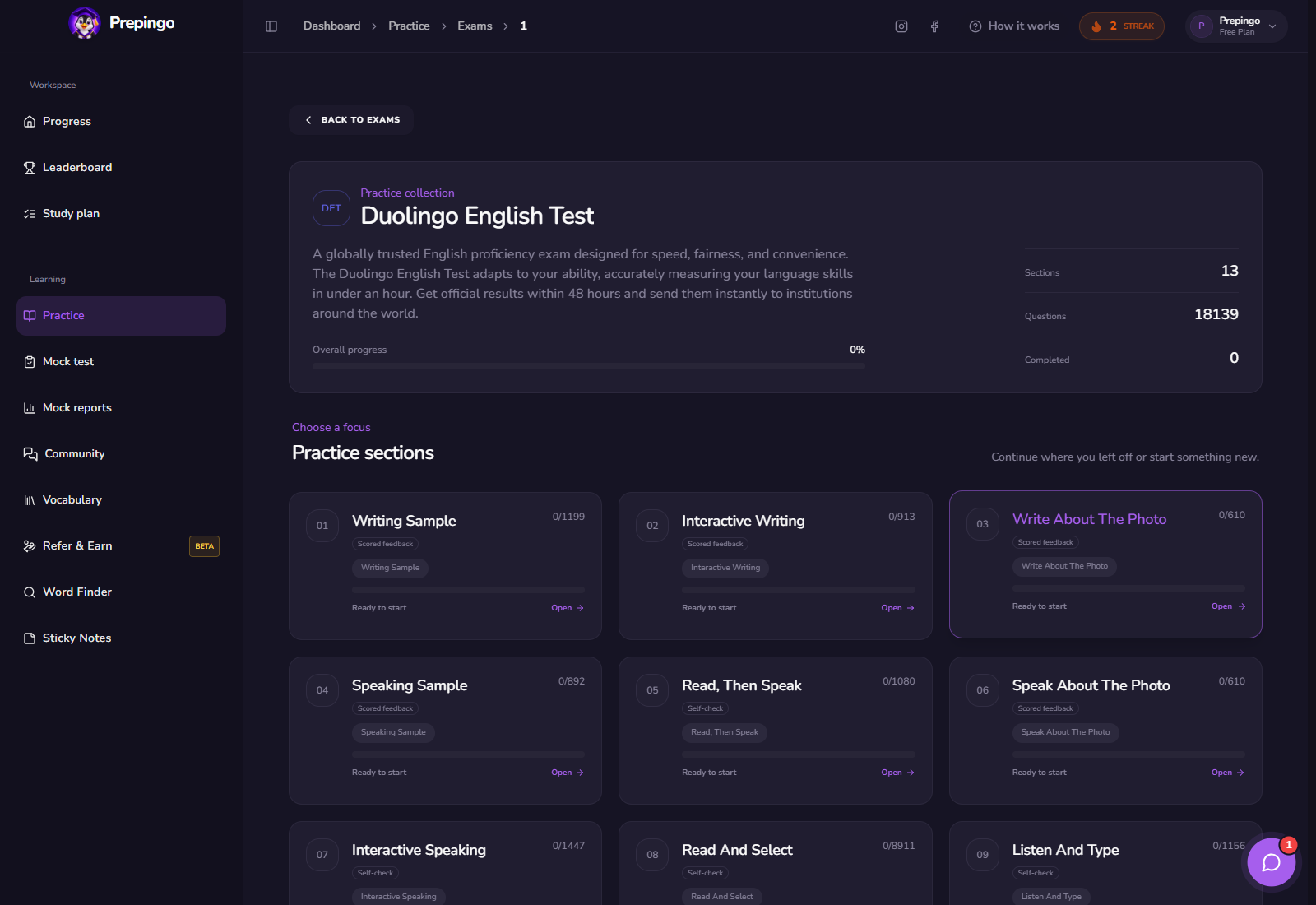The image size is (1316, 905).
Task: Click the Refer & Earn icon
Action: (x=30, y=546)
